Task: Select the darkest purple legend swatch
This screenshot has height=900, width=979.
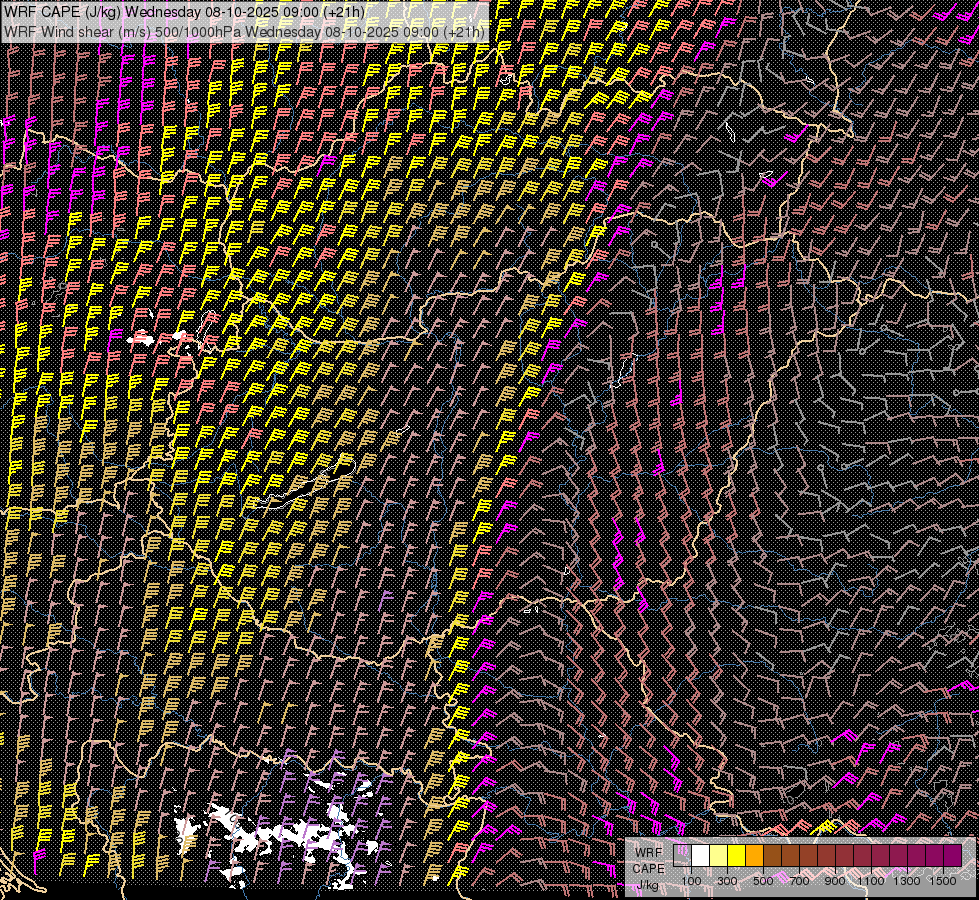Action: [952, 855]
